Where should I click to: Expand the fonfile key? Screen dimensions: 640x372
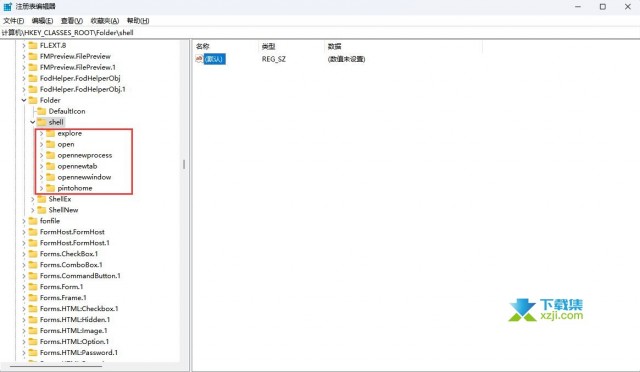tap(24, 221)
